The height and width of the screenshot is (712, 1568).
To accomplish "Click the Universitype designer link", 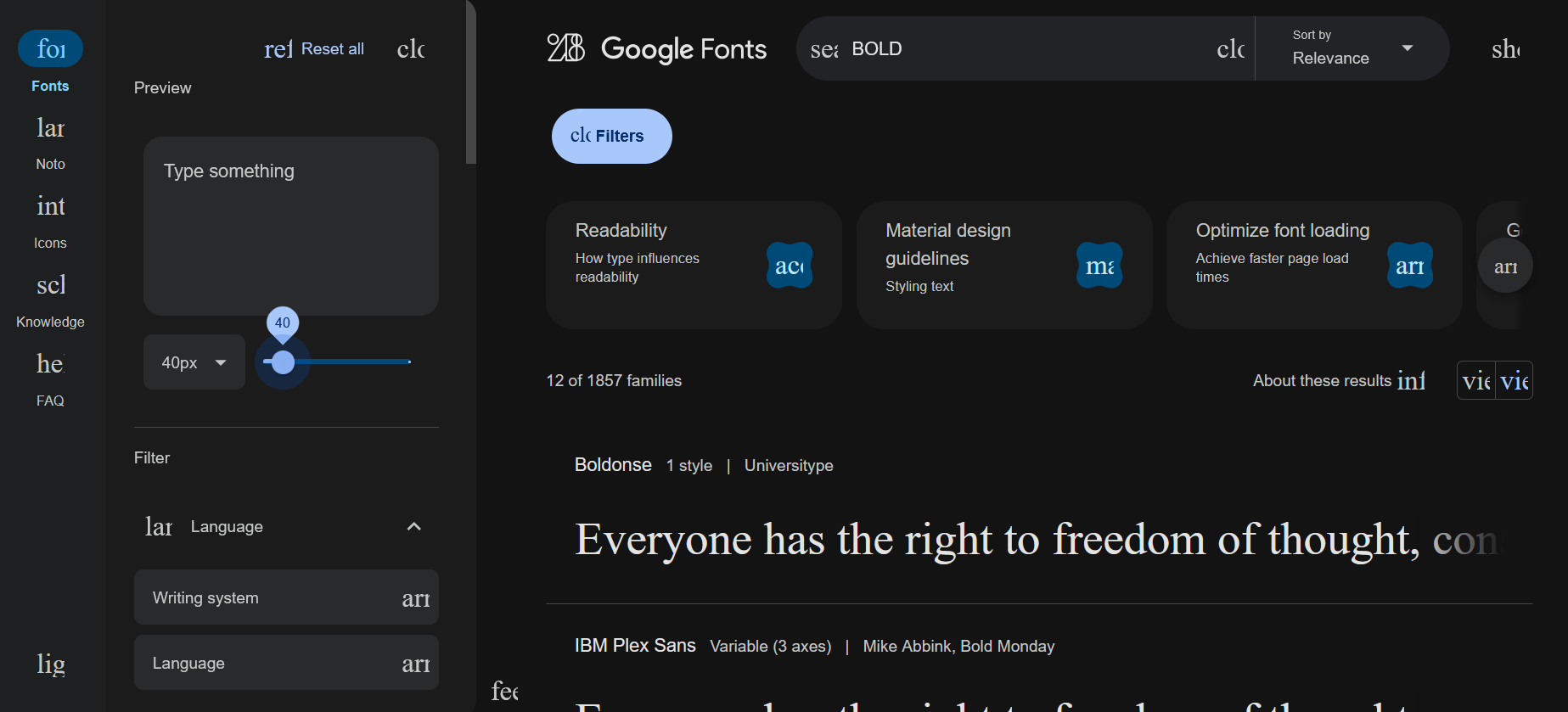I will click(x=789, y=465).
